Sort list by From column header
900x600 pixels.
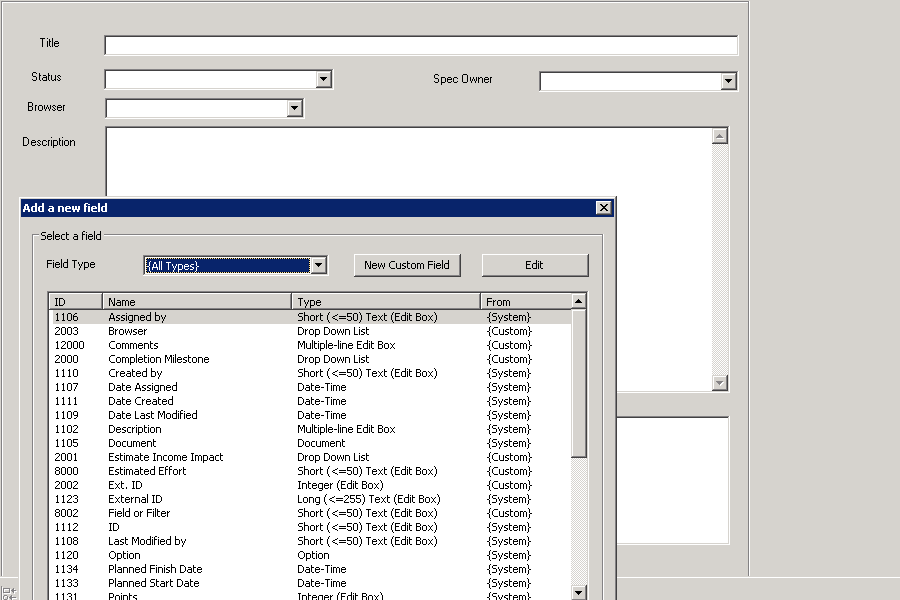pyautogui.click(x=524, y=301)
